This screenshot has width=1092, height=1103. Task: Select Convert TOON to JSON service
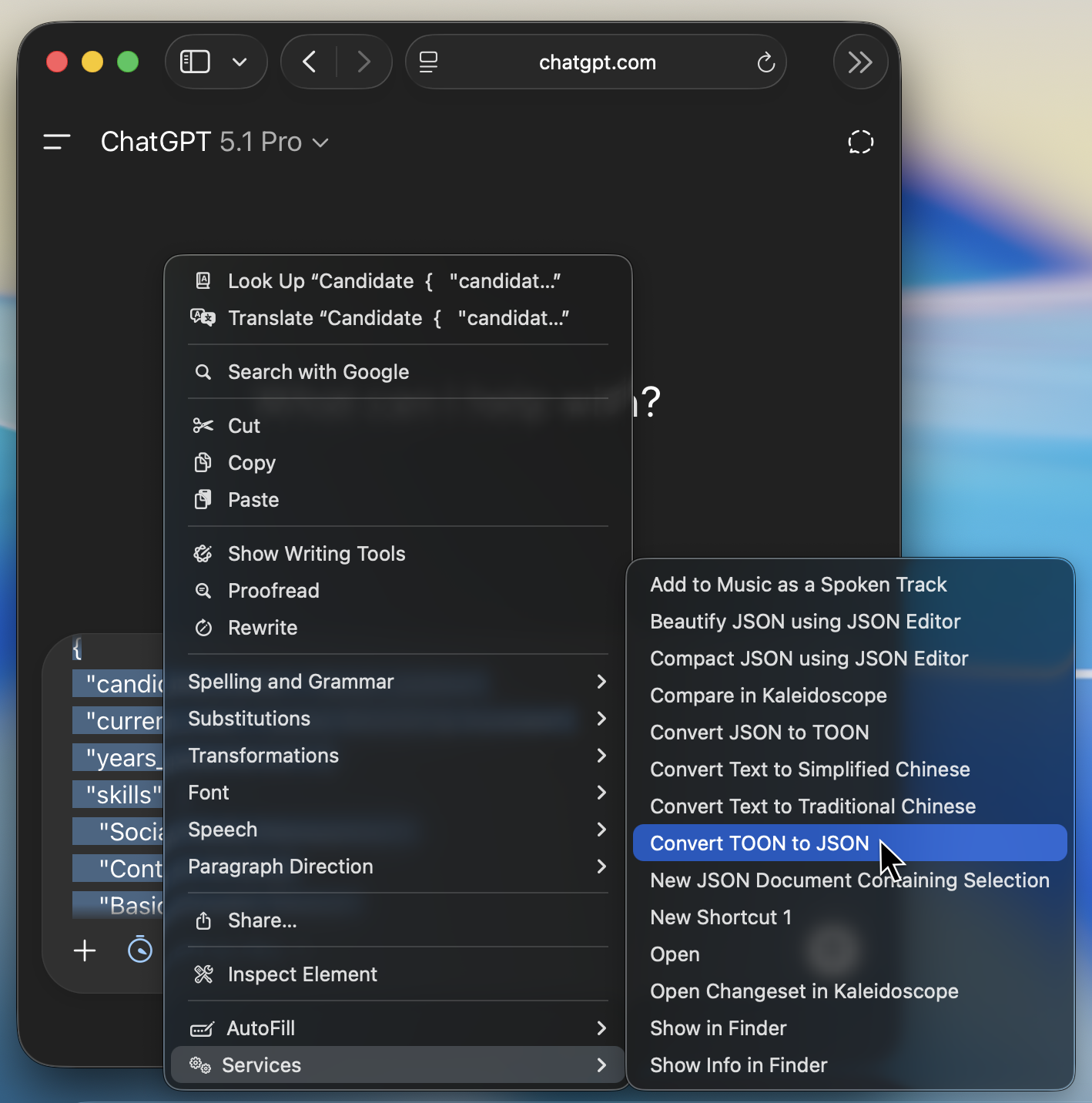[759, 843]
